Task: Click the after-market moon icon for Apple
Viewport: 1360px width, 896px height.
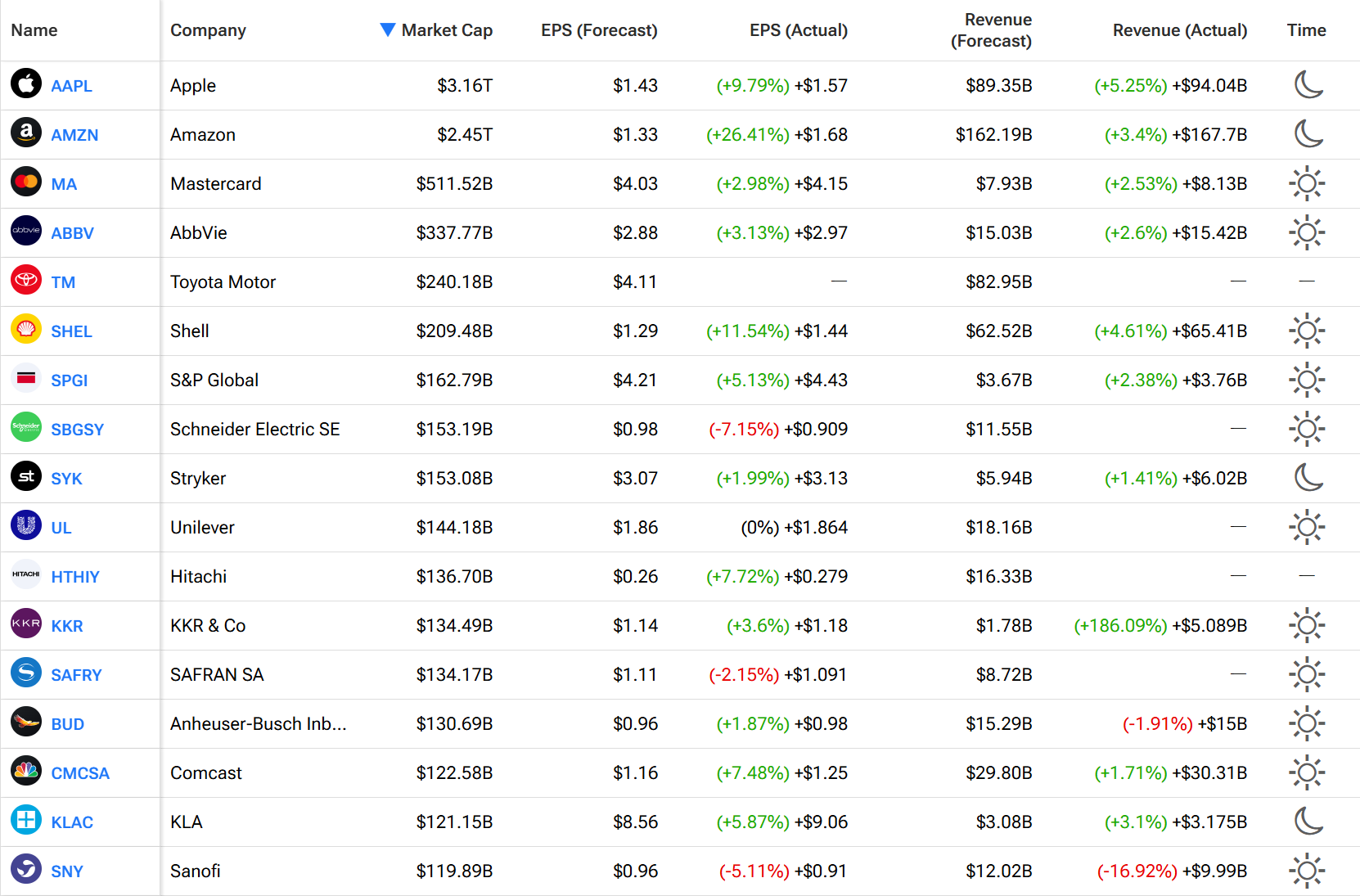Action: click(x=1308, y=84)
